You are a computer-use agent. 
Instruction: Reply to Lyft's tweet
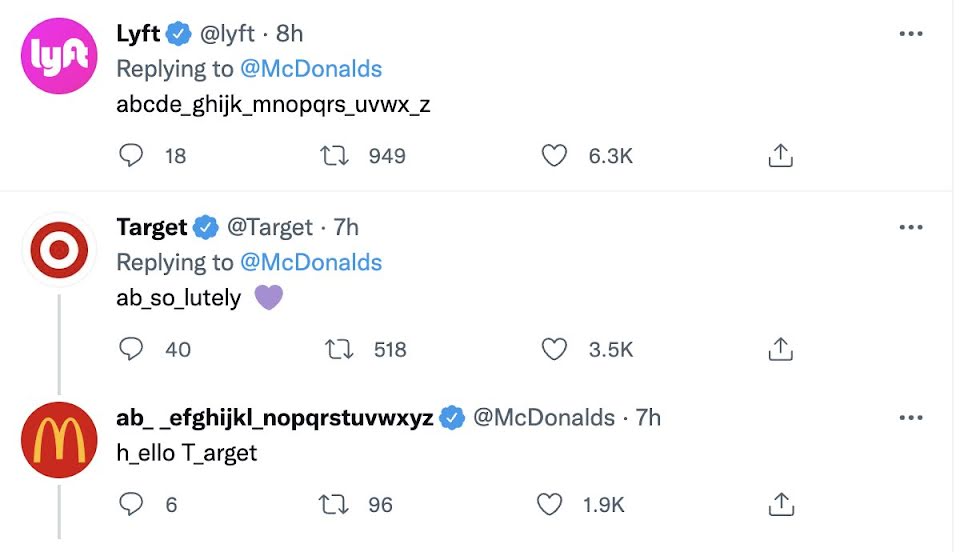(131, 156)
